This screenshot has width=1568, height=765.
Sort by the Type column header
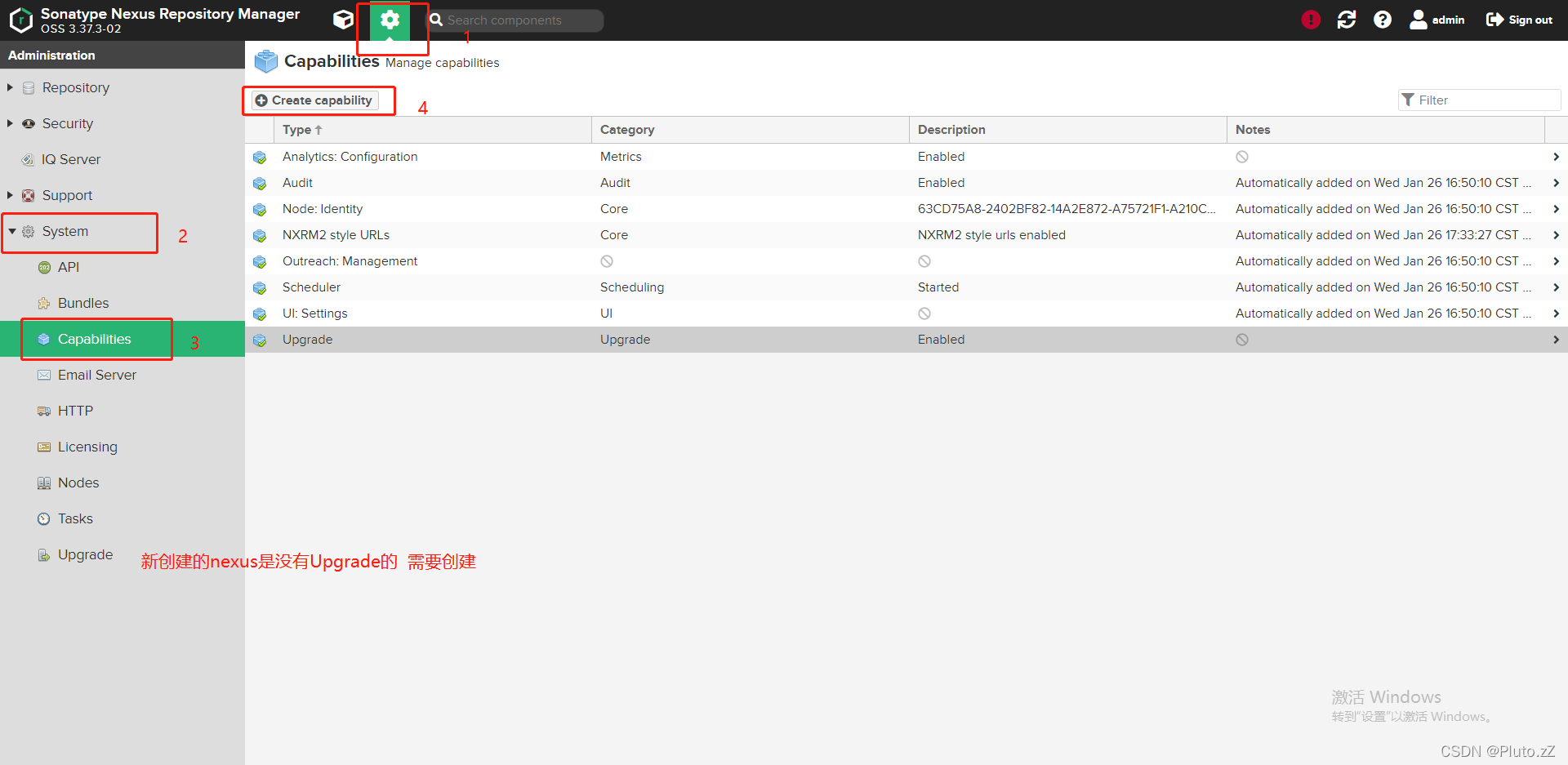(433, 130)
